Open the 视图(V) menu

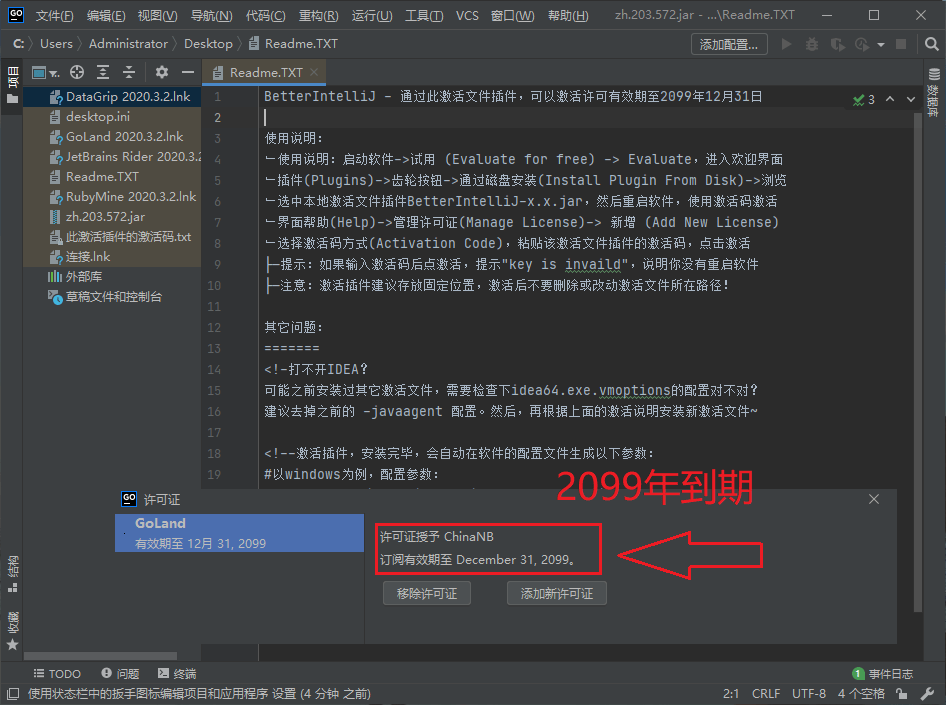(157, 15)
